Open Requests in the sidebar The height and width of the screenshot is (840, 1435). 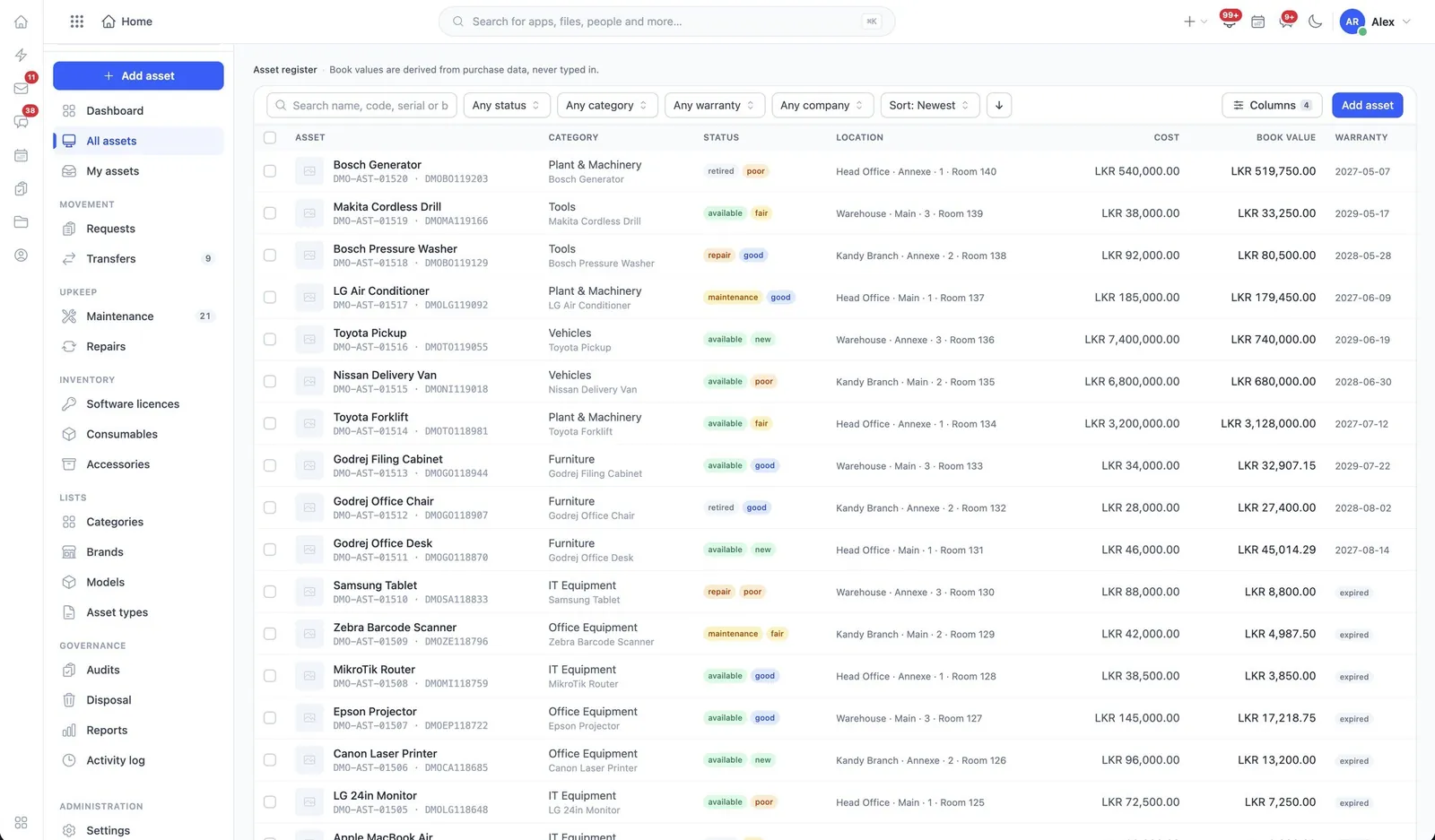(138, 229)
